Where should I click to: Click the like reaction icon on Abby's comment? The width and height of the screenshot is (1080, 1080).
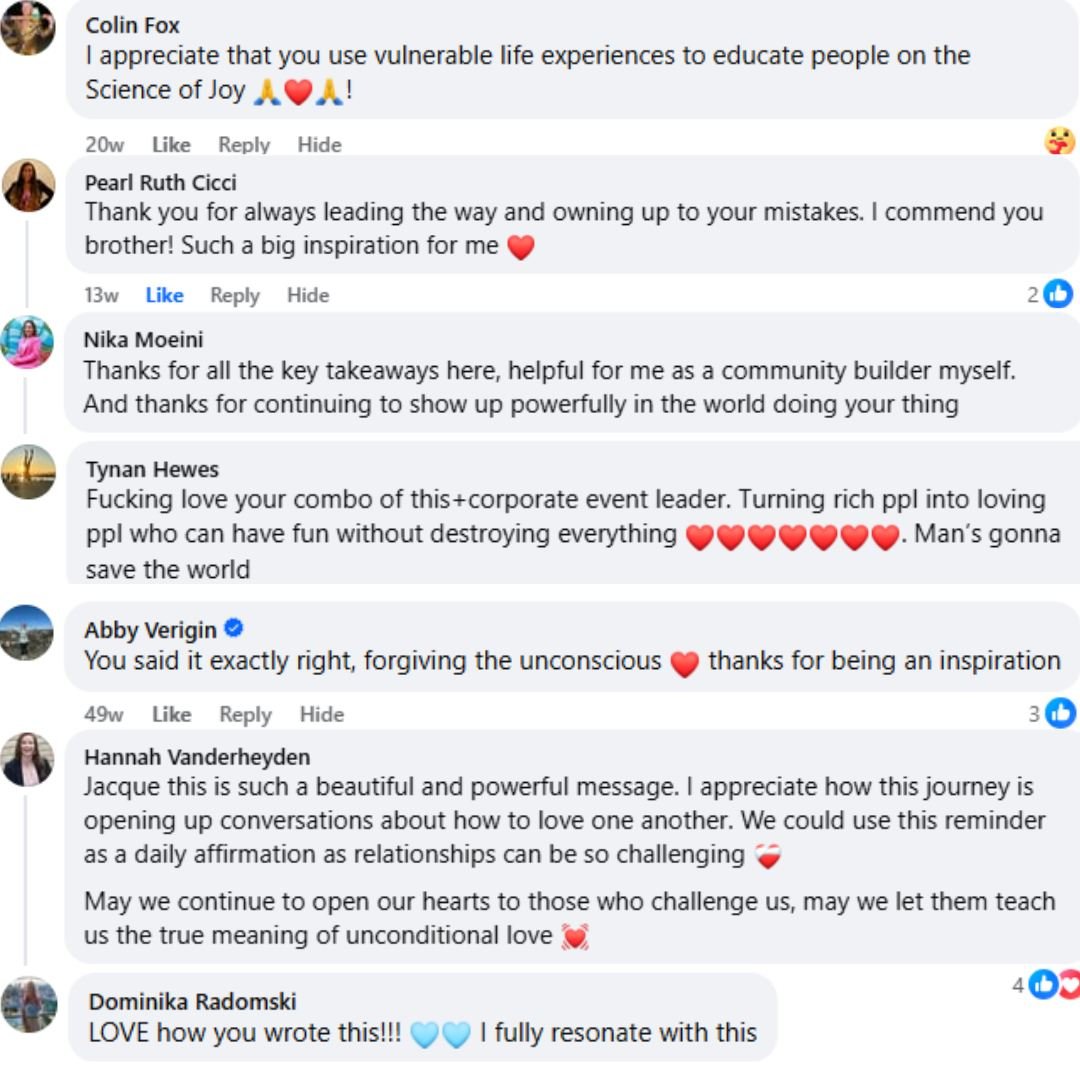tap(1059, 713)
